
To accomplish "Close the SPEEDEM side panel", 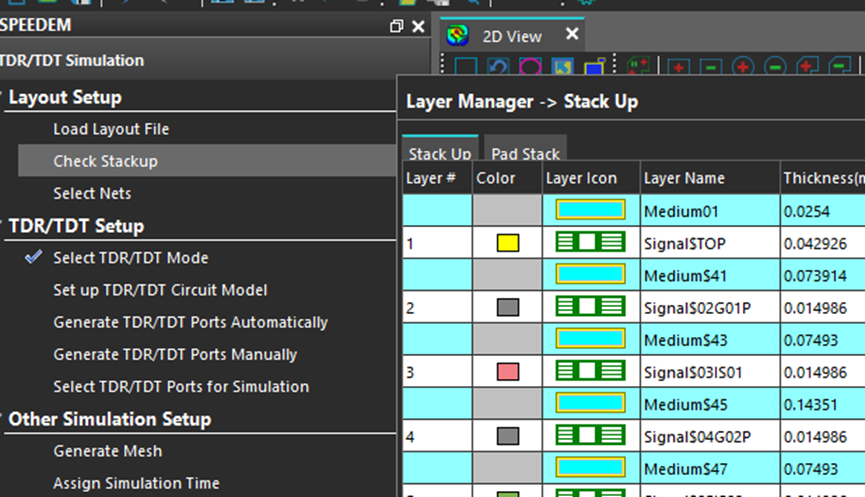I will click(419, 26).
